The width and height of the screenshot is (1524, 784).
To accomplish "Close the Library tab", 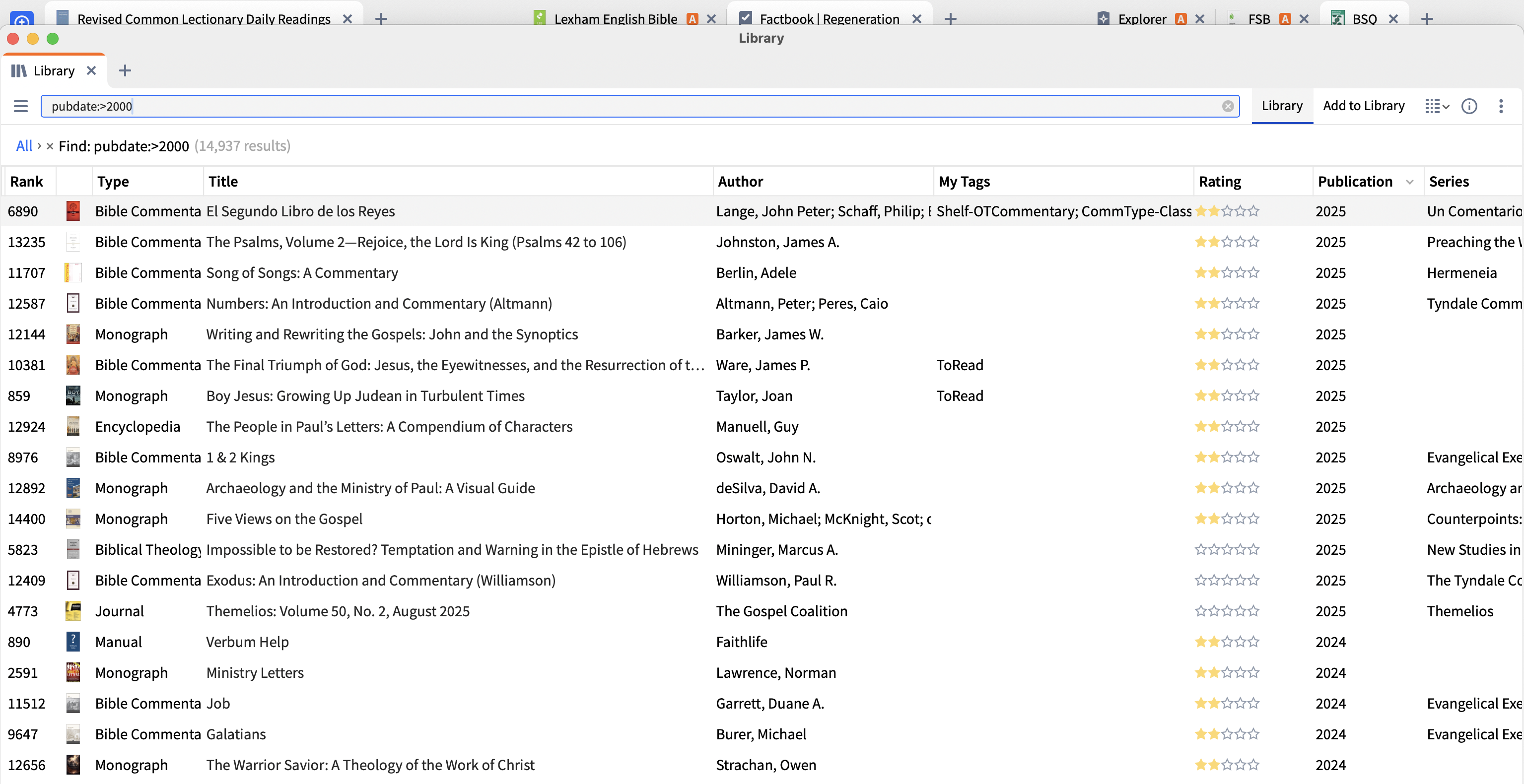I will [x=91, y=71].
